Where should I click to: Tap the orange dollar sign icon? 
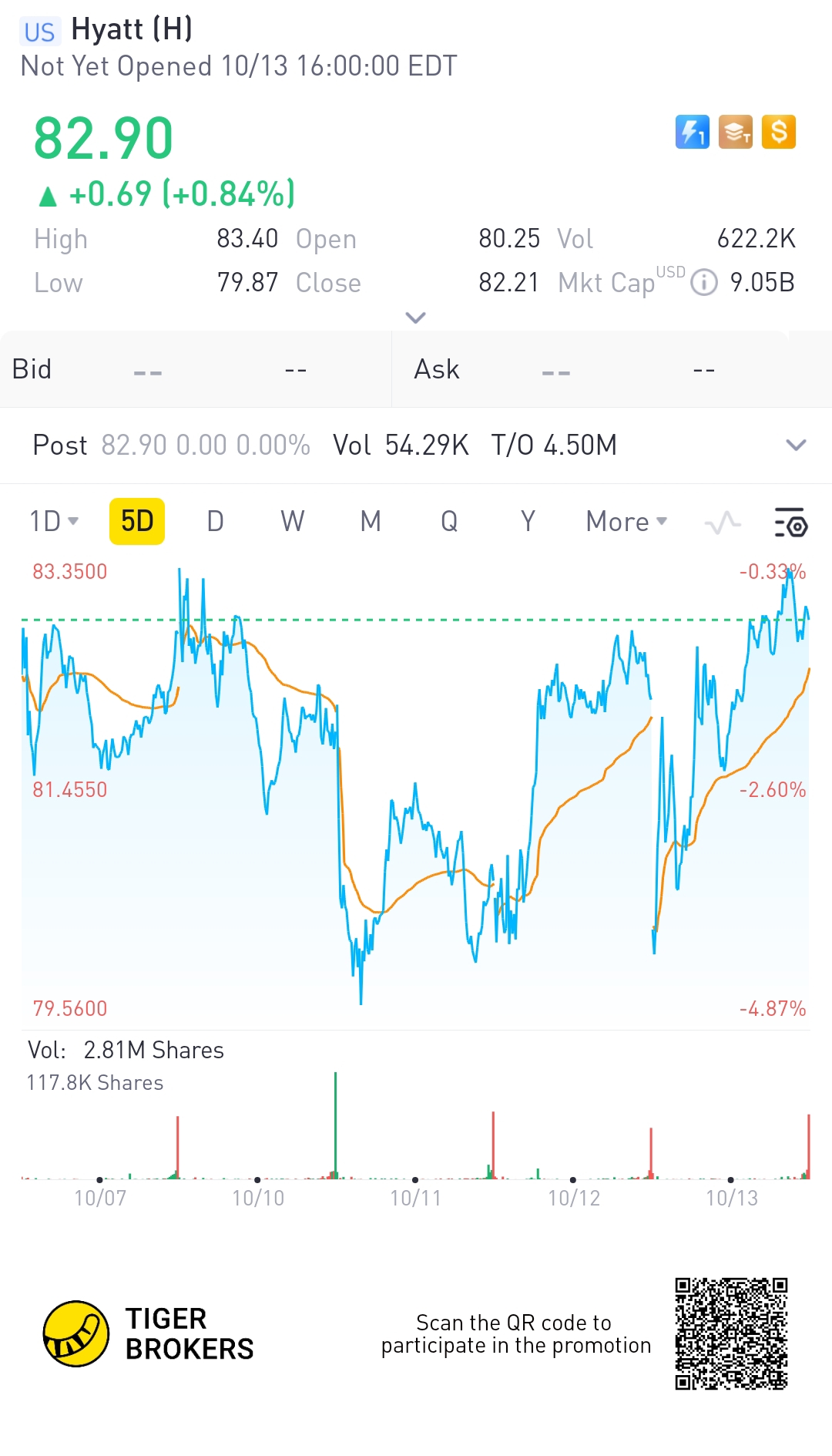[x=778, y=132]
